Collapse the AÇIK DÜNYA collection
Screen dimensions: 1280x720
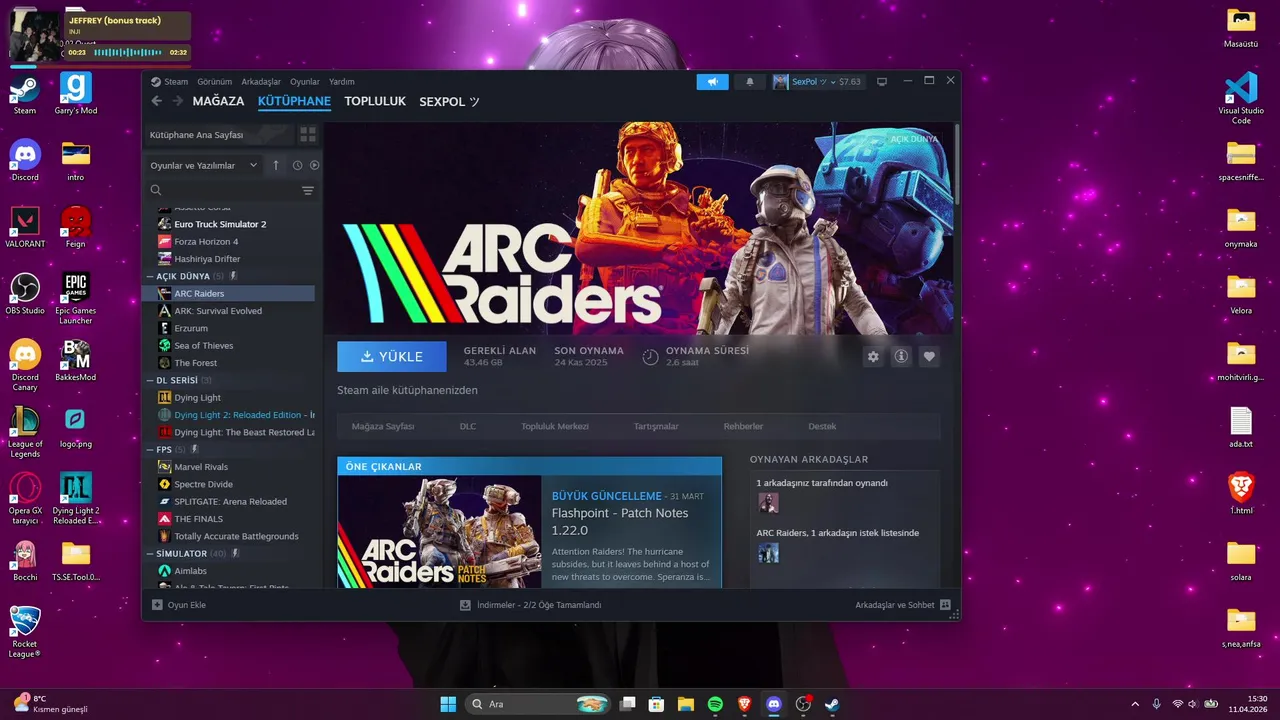point(150,276)
